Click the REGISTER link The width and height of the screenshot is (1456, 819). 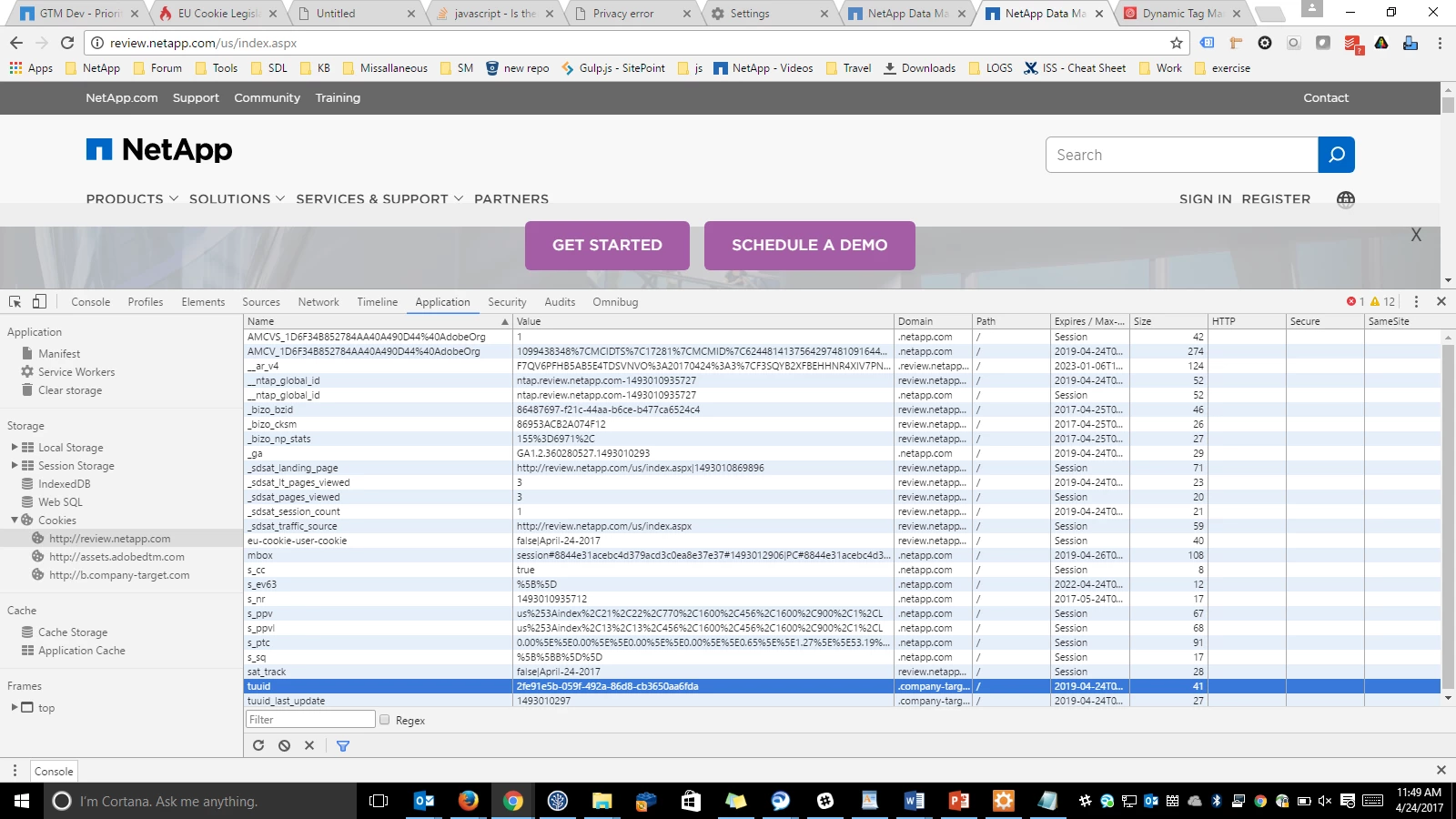(1276, 199)
